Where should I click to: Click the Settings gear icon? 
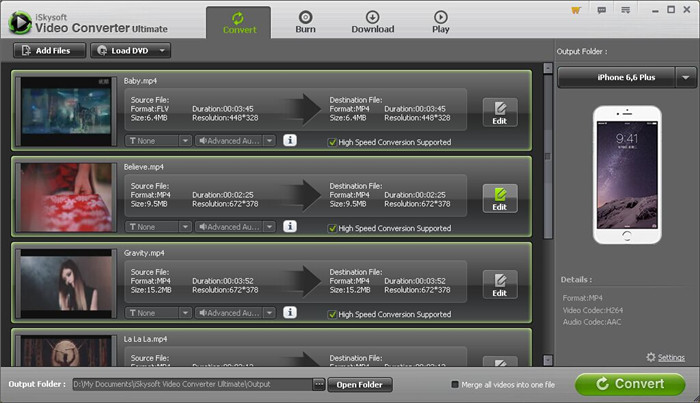(651, 357)
